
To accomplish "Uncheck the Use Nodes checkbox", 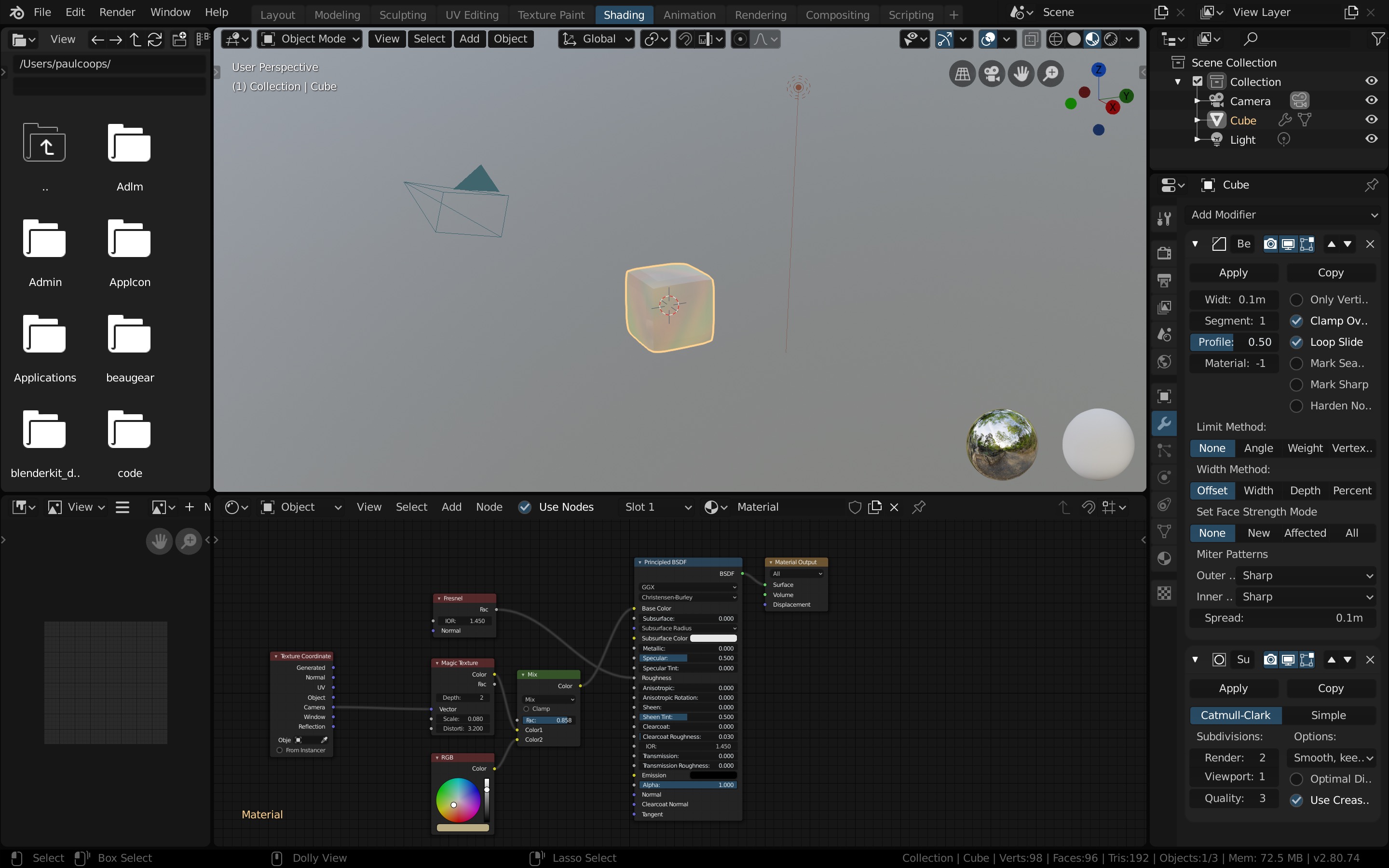I will coord(525,507).
